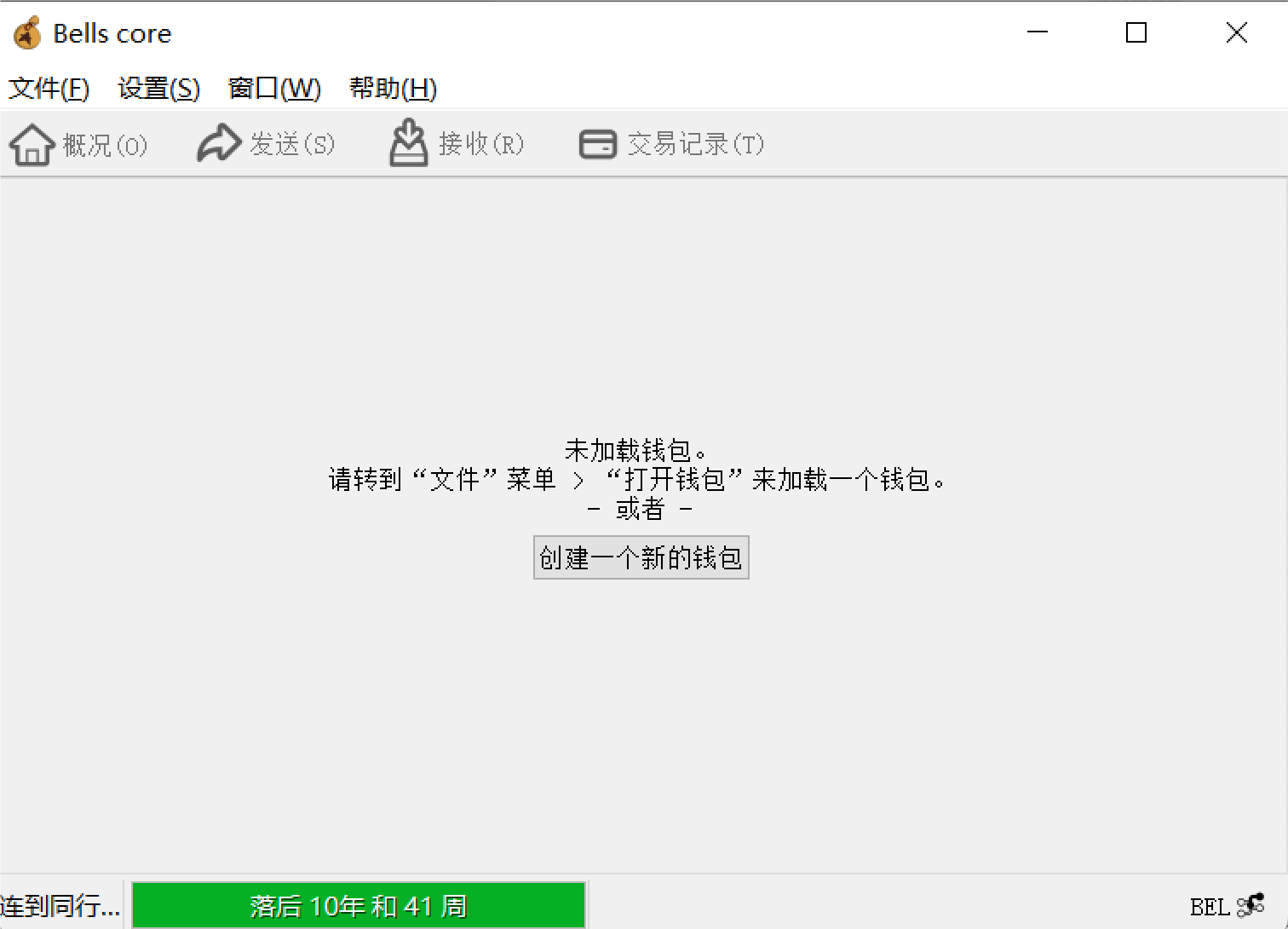View 交易记录 (Transactions) via the card icon
Viewport: 1288px width, 929px height.
pyautogui.click(x=597, y=143)
